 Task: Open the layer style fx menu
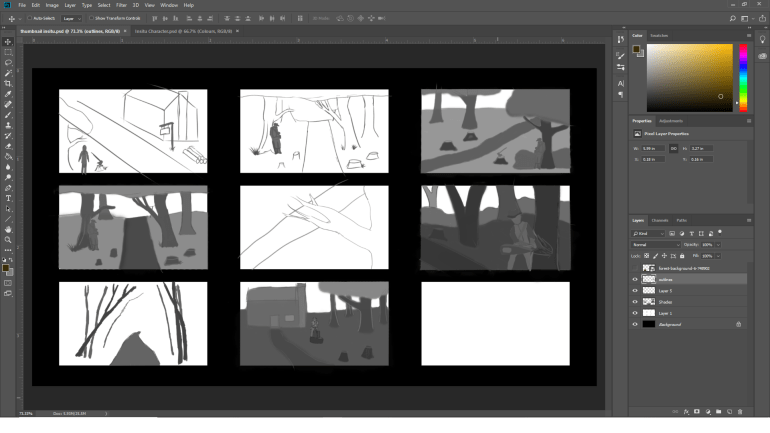pyautogui.click(x=686, y=411)
